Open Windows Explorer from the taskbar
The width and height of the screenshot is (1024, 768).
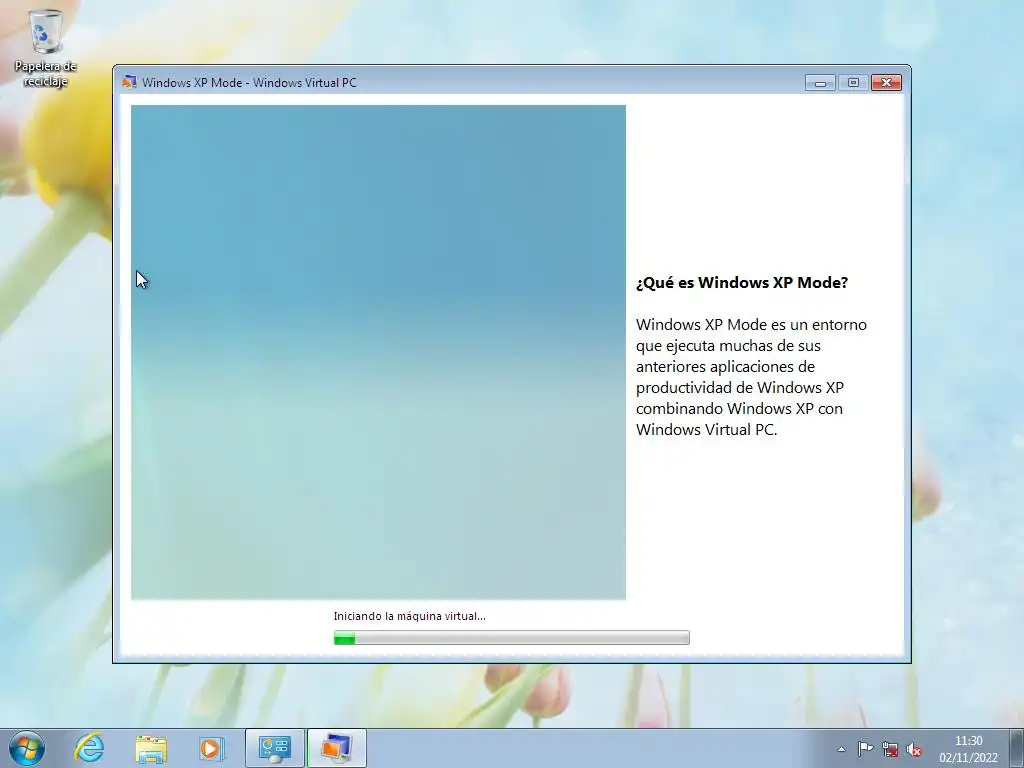151,748
